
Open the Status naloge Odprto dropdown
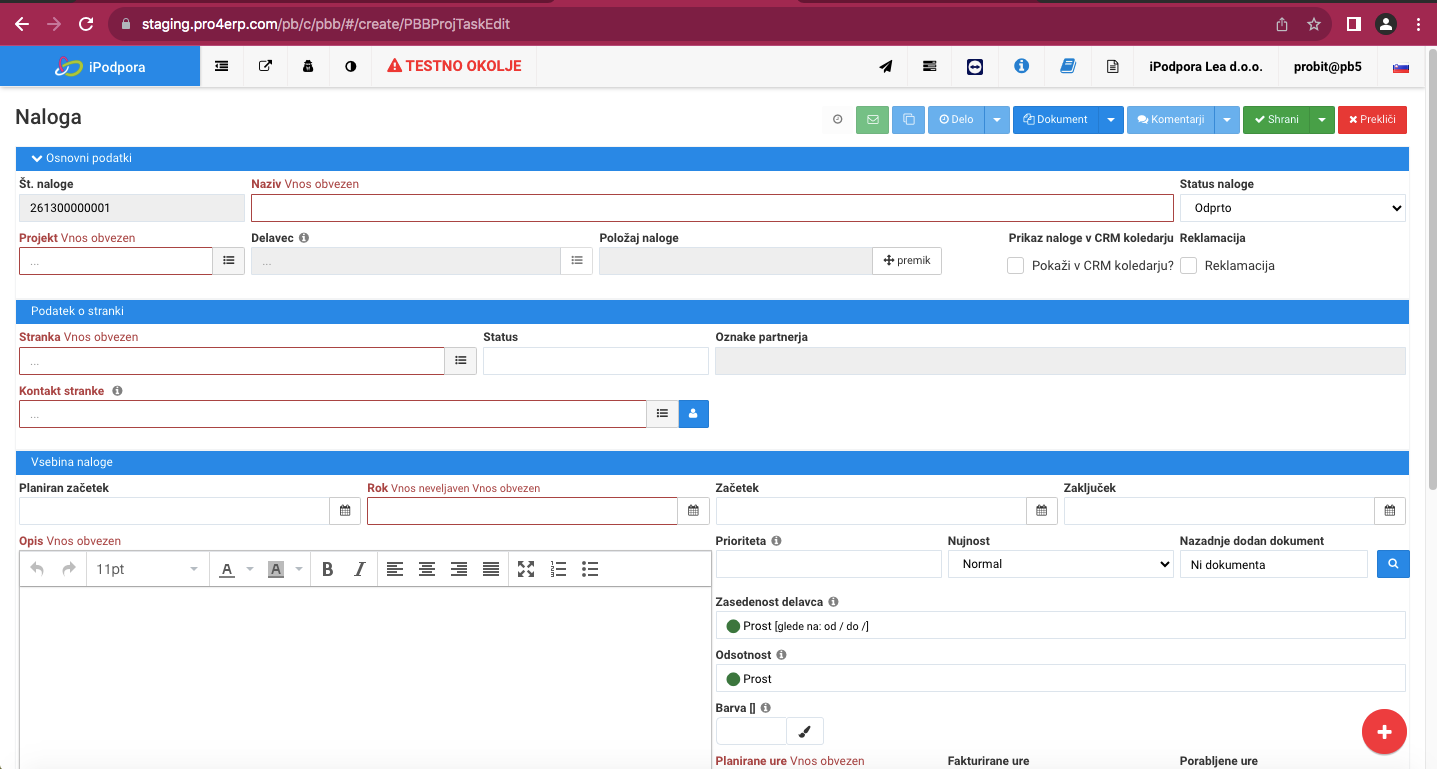click(x=1293, y=208)
